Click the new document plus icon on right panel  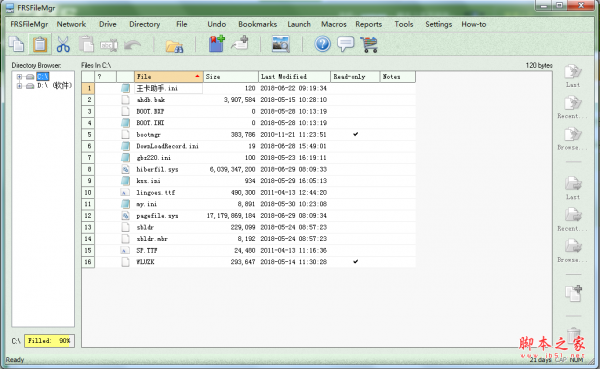[x=574, y=294]
